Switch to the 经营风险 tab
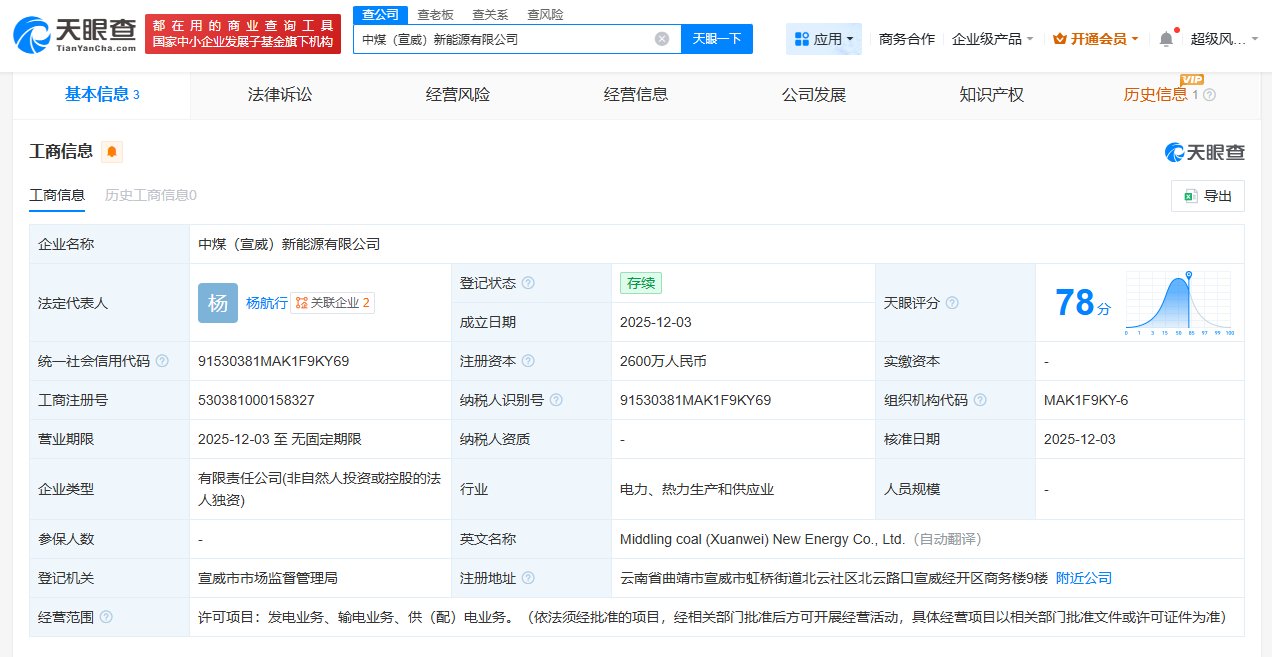Screen dimensions: 1272x657 click(x=458, y=95)
